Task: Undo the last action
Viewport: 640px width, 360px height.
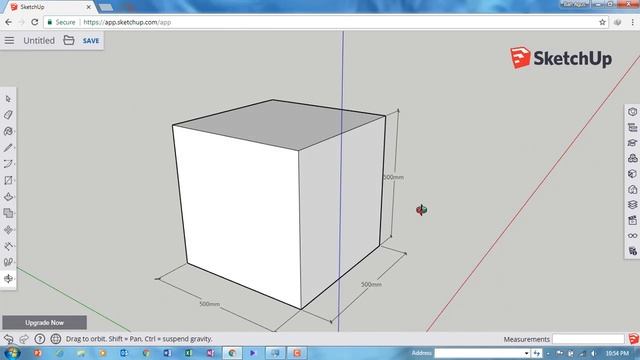Action: tap(8, 339)
